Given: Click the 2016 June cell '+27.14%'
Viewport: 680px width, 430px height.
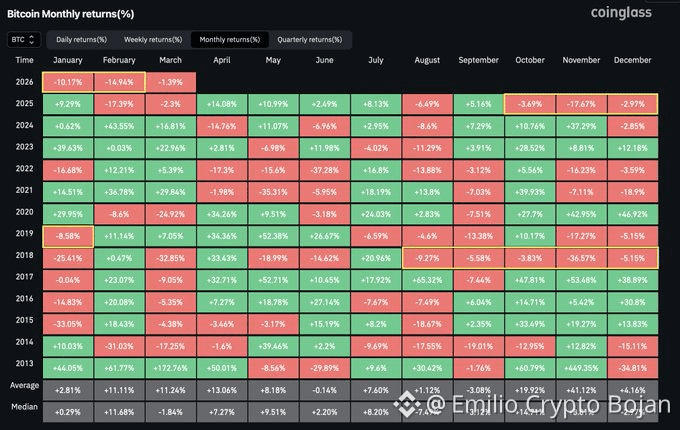Looking at the screenshot, I should pyautogui.click(x=324, y=302).
